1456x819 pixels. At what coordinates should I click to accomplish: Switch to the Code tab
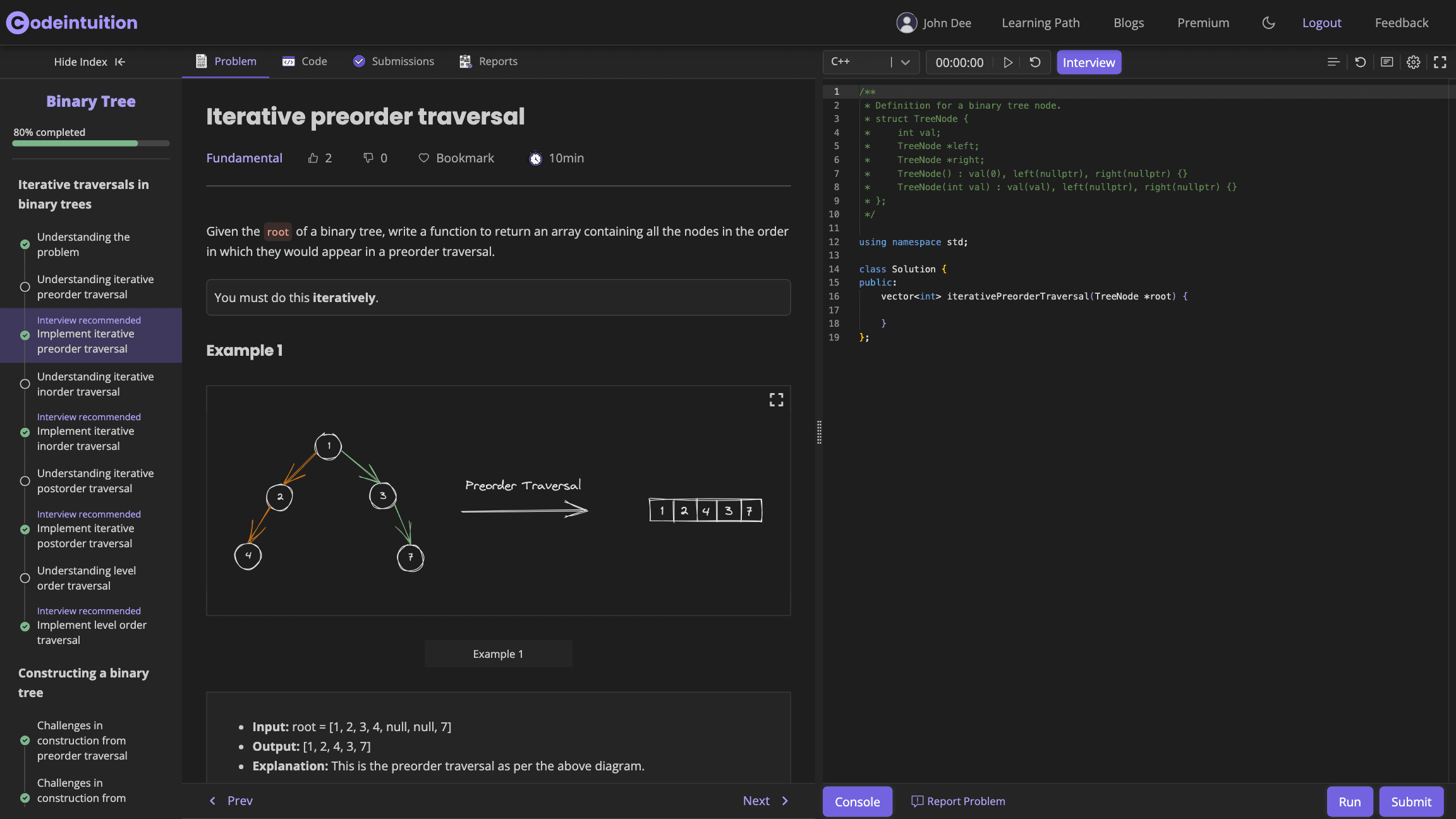[x=305, y=61]
